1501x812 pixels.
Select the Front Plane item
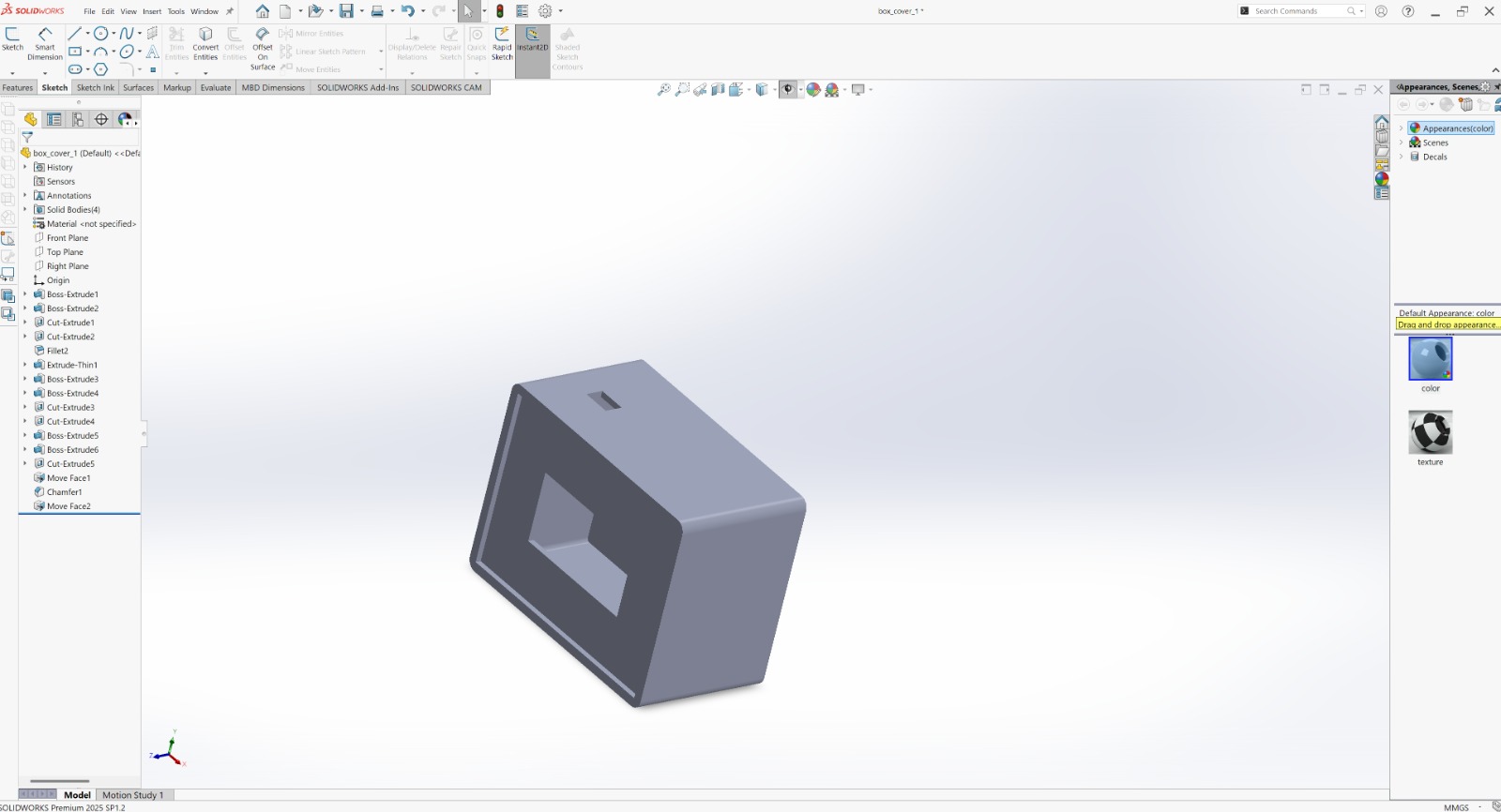point(68,238)
